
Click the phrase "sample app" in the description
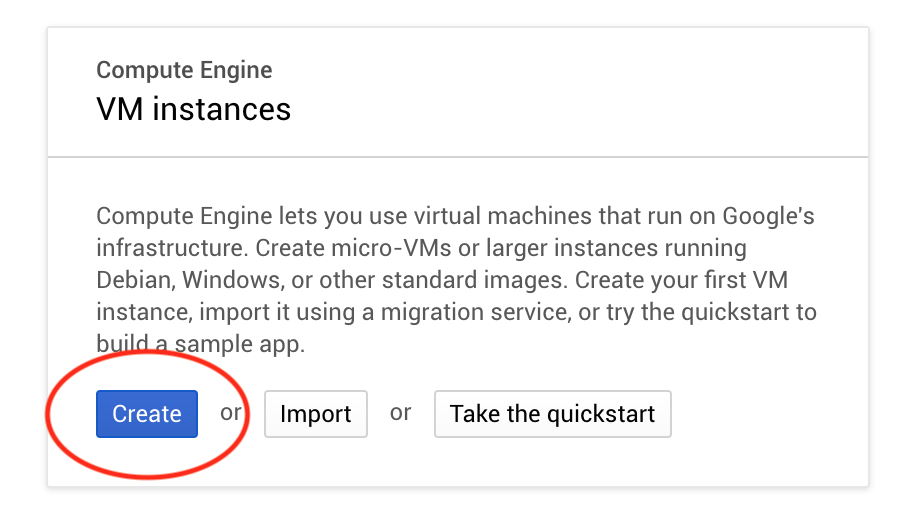tap(239, 344)
